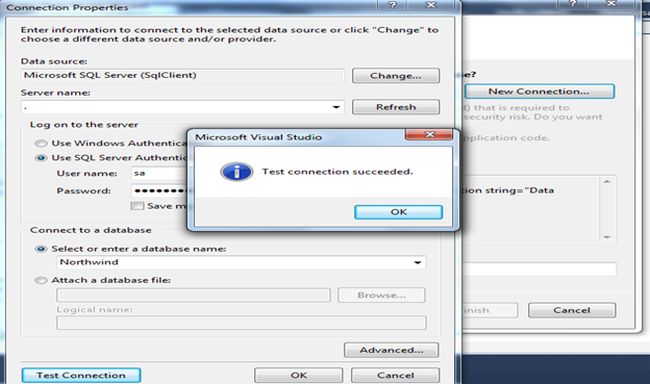The height and width of the screenshot is (384, 650).
Task: Open the Server name dropdown arrow
Action: pyautogui.click(x=336, y=107)
